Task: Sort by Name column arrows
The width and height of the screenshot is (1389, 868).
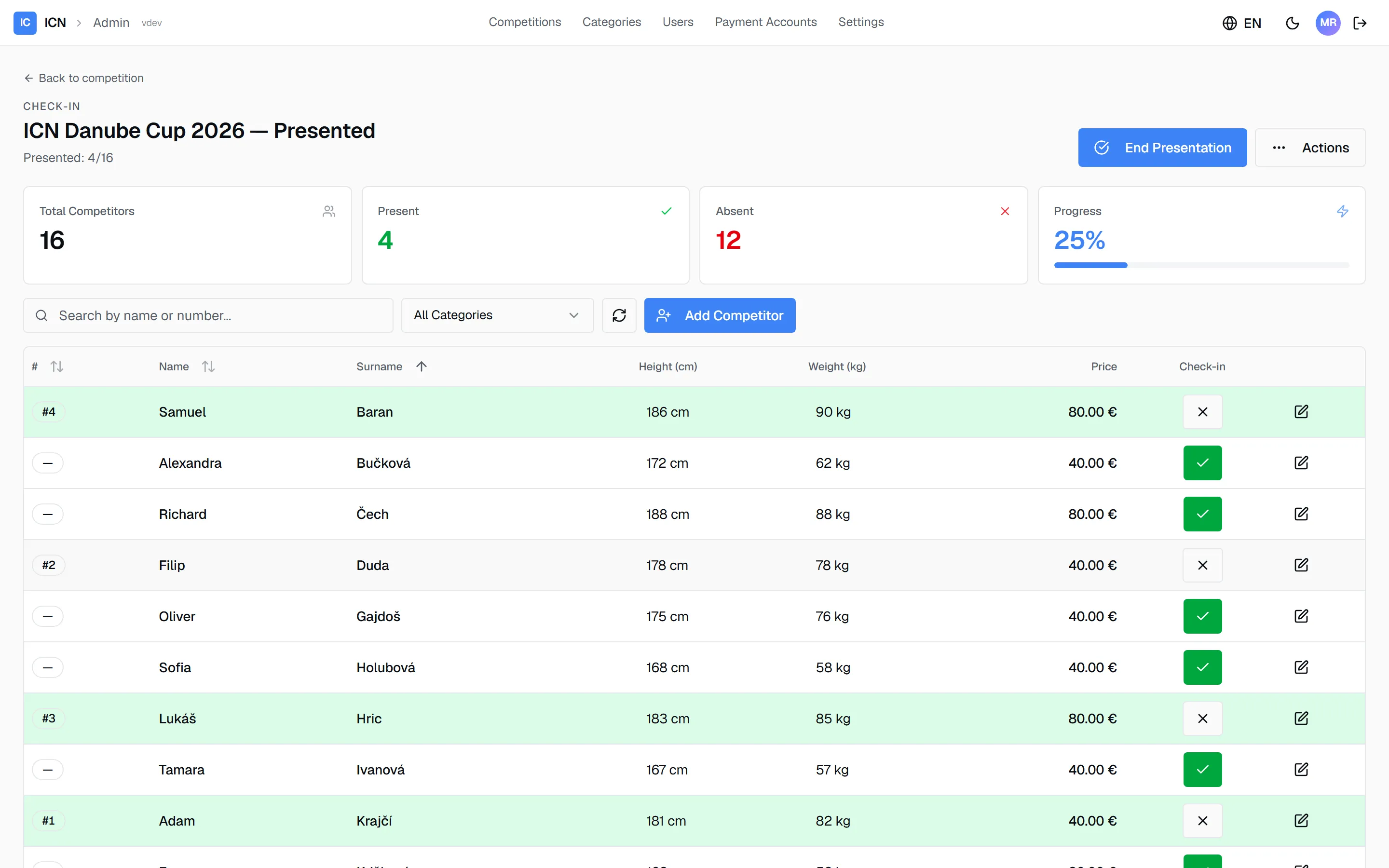Action: pos(208,366)
